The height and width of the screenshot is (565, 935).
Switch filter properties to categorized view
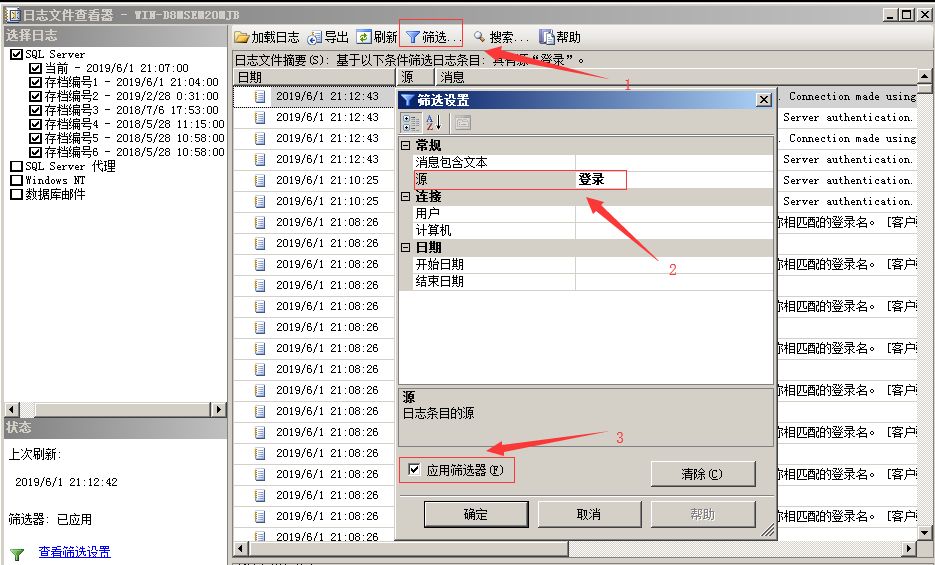411,123
